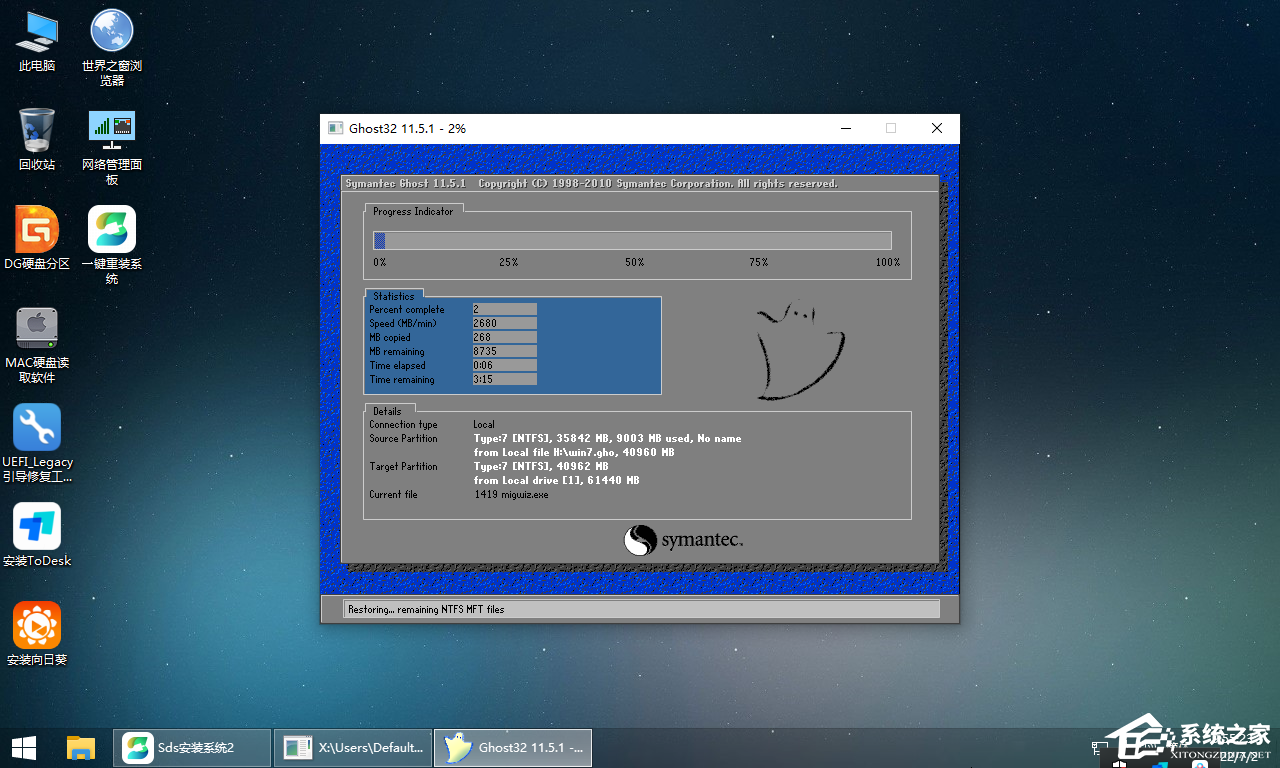
Task: Click the Symantec Ghost copyright header line
Action: tap(592, 184)
